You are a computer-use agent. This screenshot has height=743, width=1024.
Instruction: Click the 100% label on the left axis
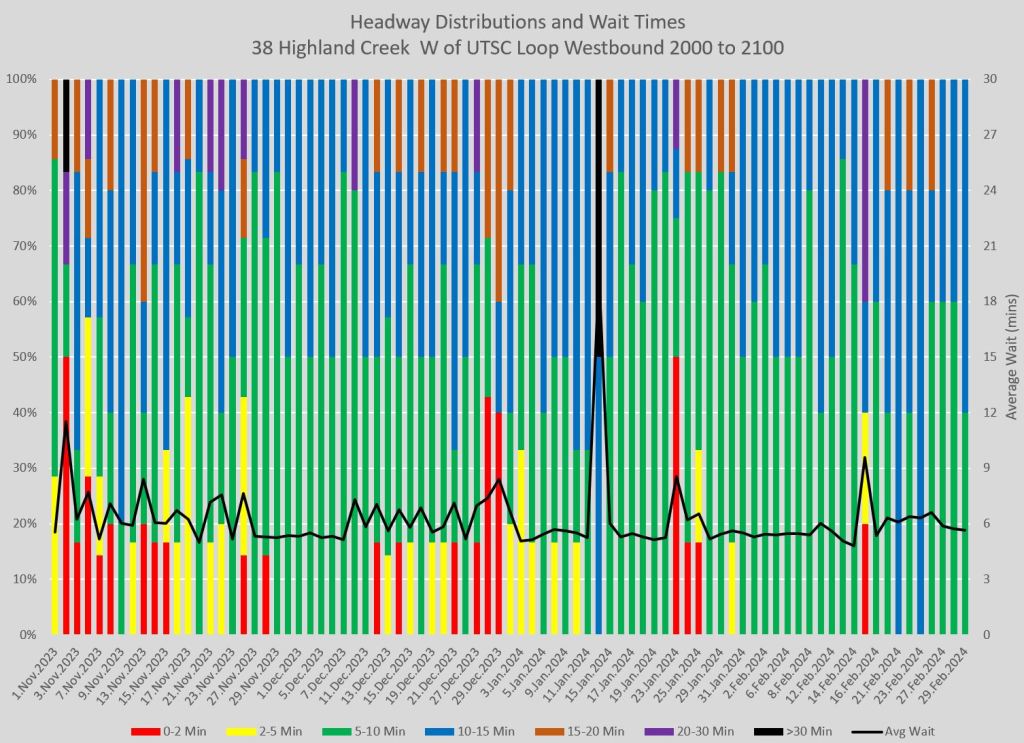point(23,79)
